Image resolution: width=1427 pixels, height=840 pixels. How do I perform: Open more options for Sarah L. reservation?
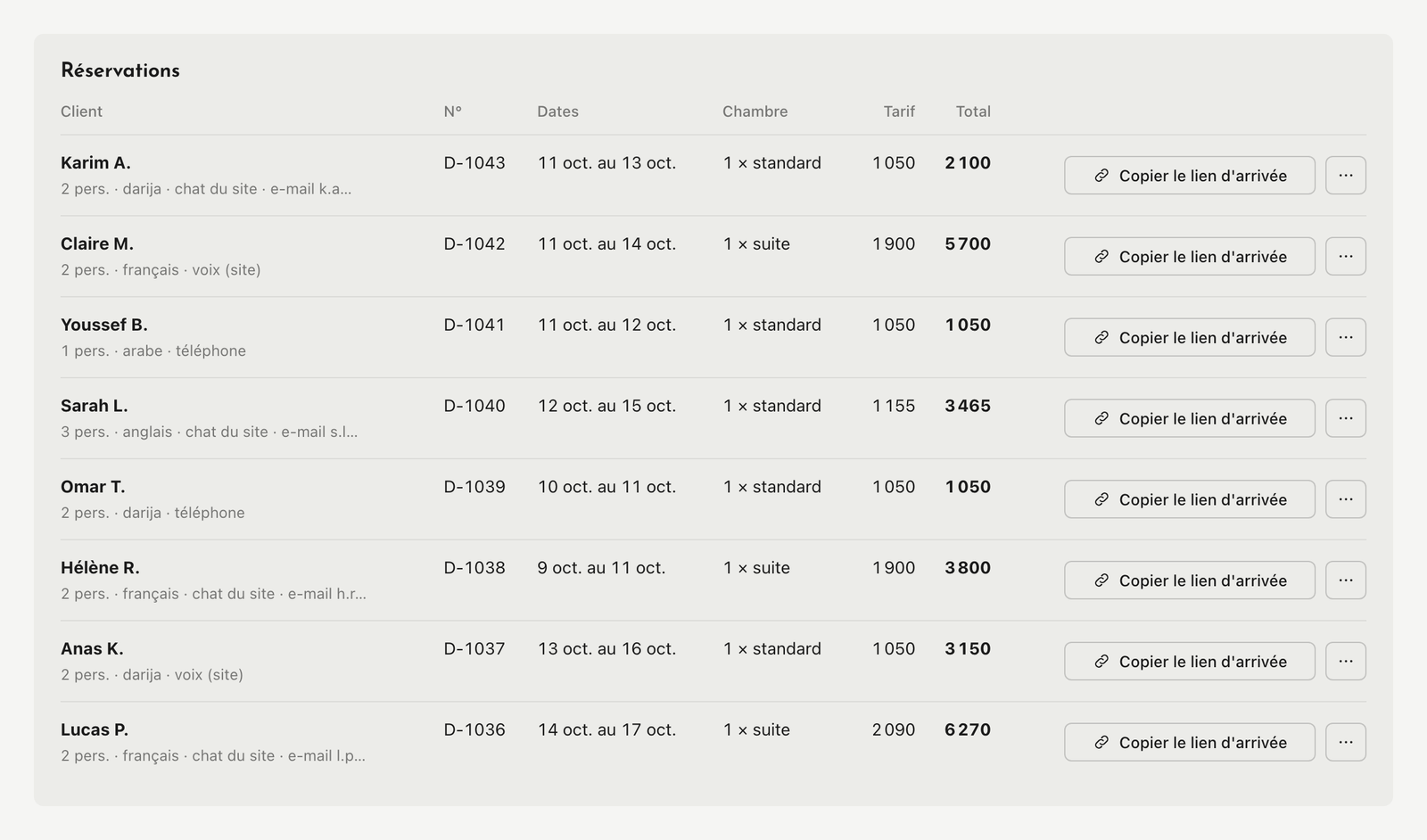coord(1346,418)
